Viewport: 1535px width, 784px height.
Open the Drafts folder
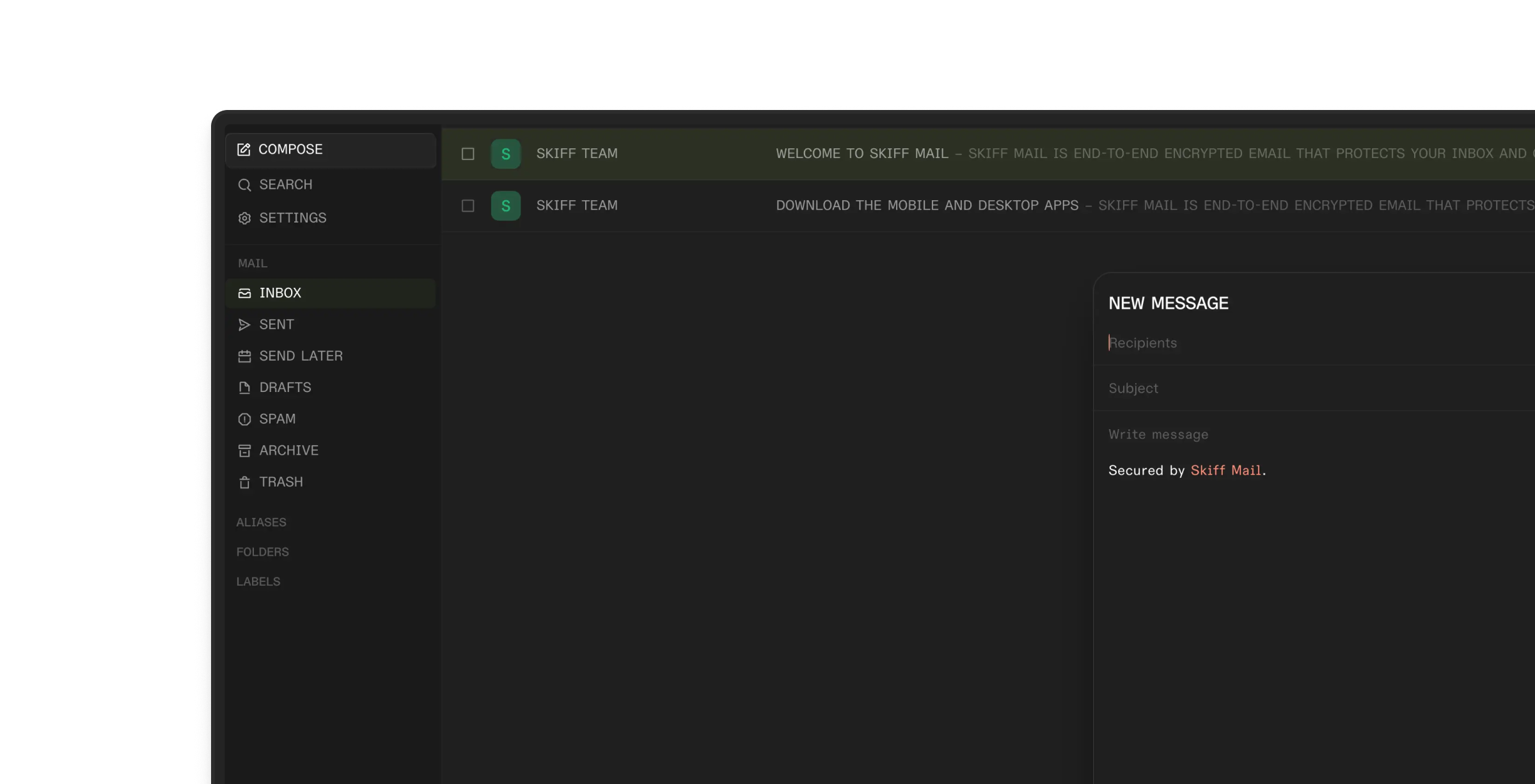click(x=331, y=388)
